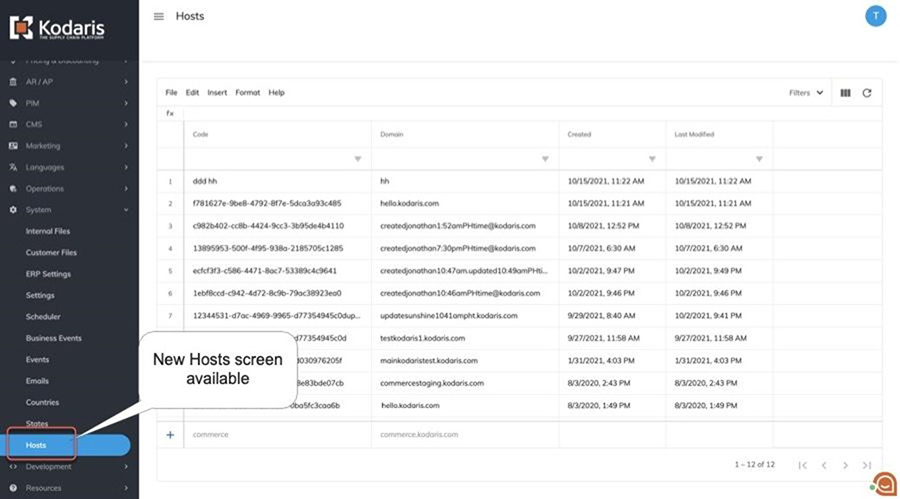Viewport: 900px width, 499px height.
Task: Click the hamburger menu icon beside Hosts title
Action: pyautogui.click(x=159, y=16)
